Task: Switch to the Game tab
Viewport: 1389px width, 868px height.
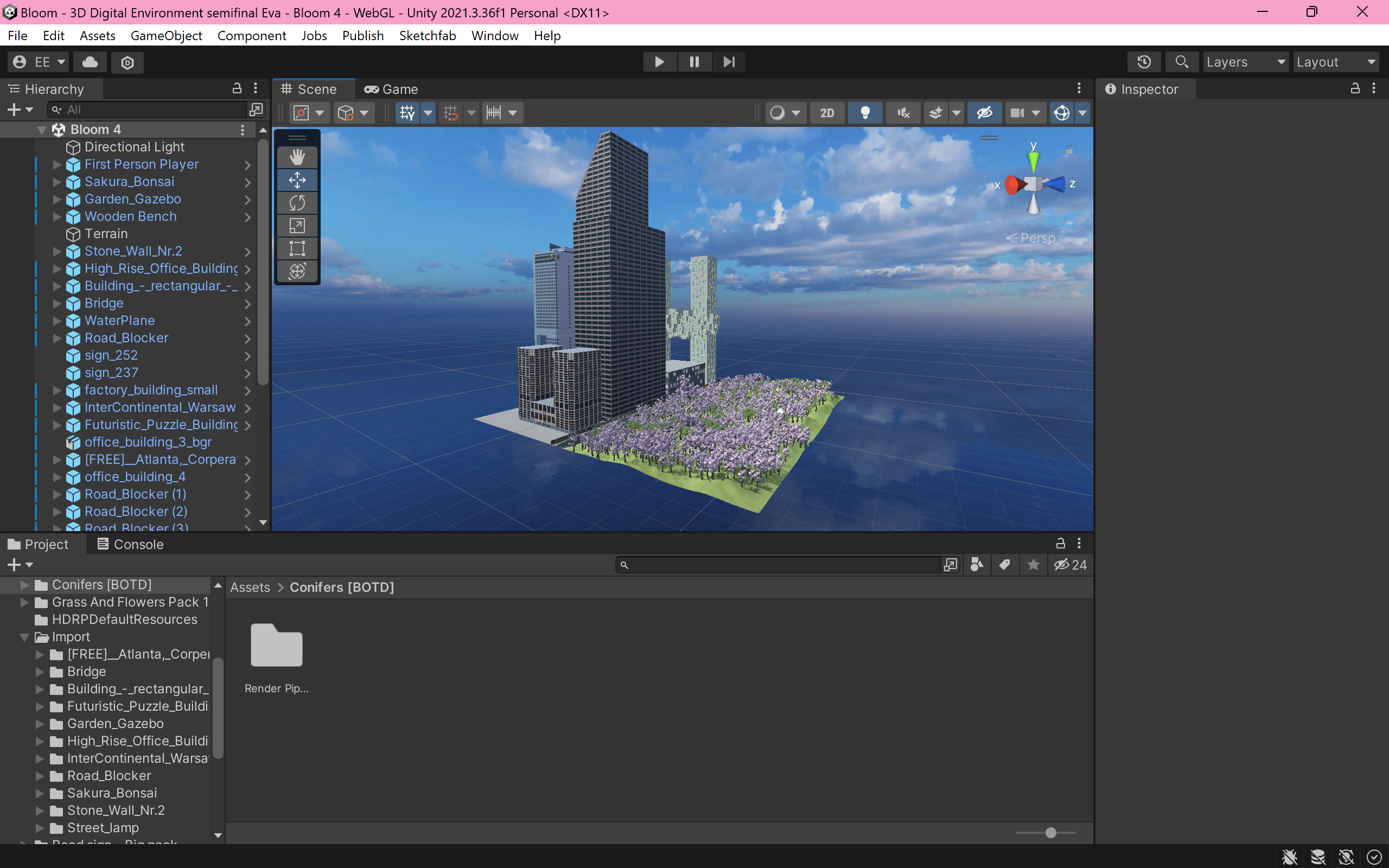Action: pyautogui.click(x=391, y=89)
